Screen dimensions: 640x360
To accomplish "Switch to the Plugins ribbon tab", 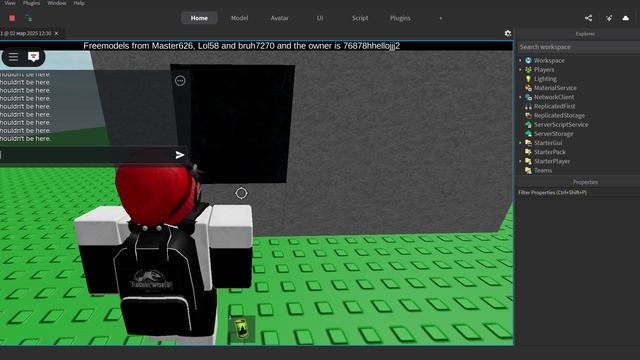I will 400,18.
